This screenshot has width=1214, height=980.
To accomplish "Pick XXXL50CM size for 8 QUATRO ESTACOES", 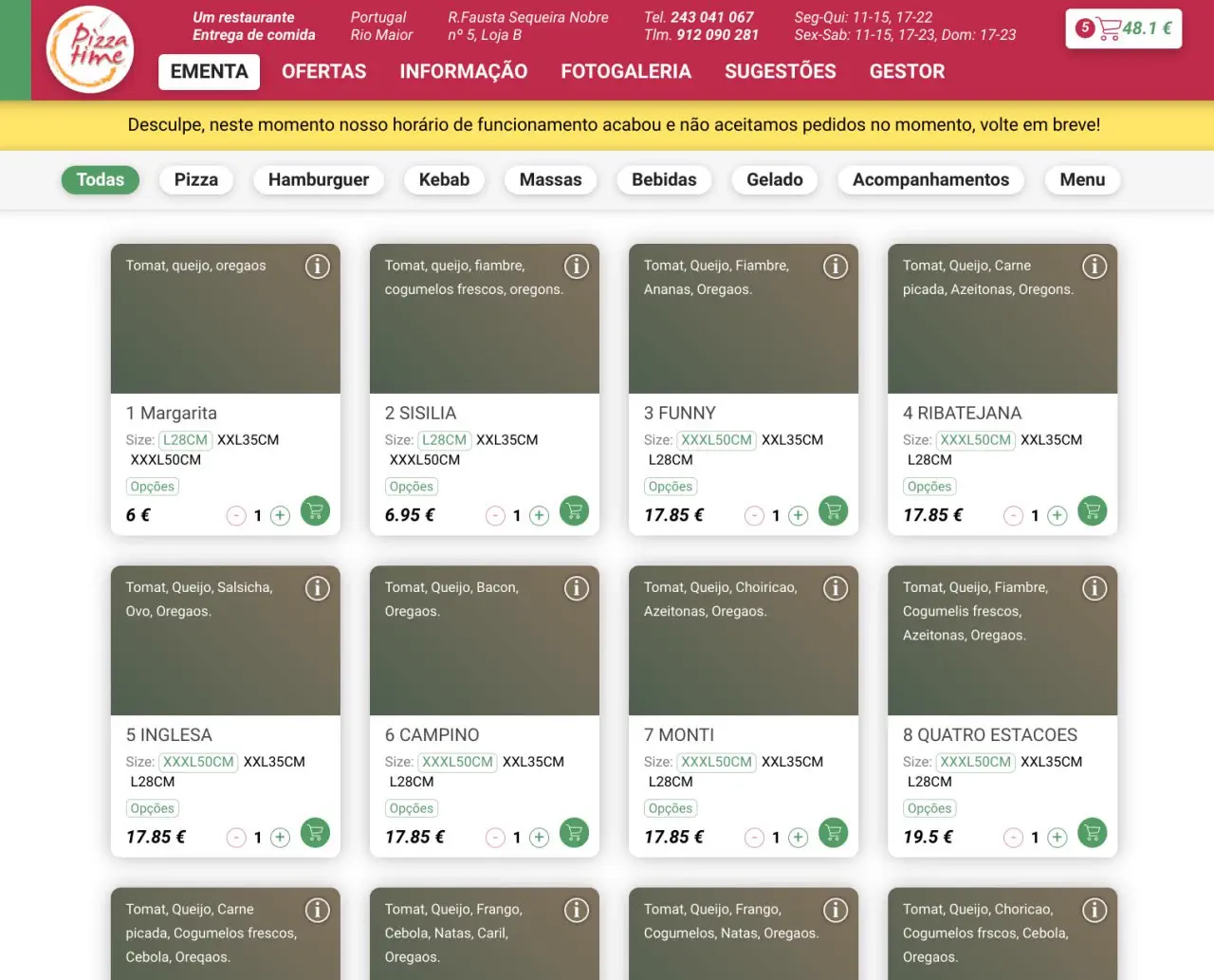I will point(975,762).
